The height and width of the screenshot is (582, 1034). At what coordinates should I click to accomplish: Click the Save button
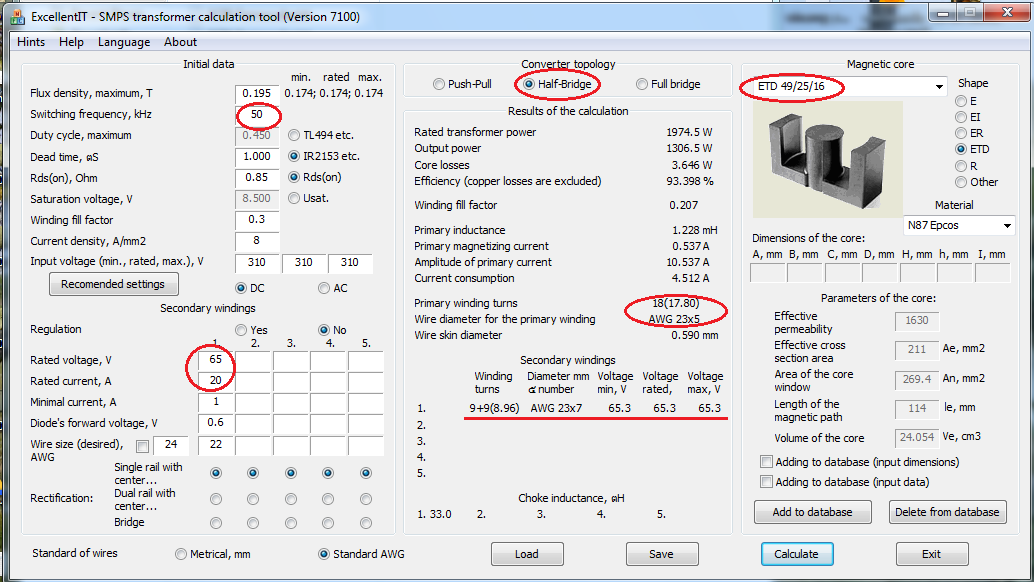coord(661,554)
